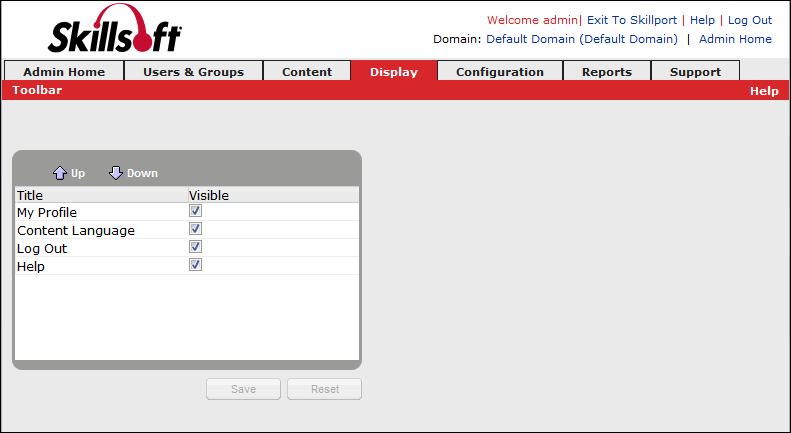Go to the Configuration tab
This screenshot has height=433, width=791.
(x=500, y=72)
